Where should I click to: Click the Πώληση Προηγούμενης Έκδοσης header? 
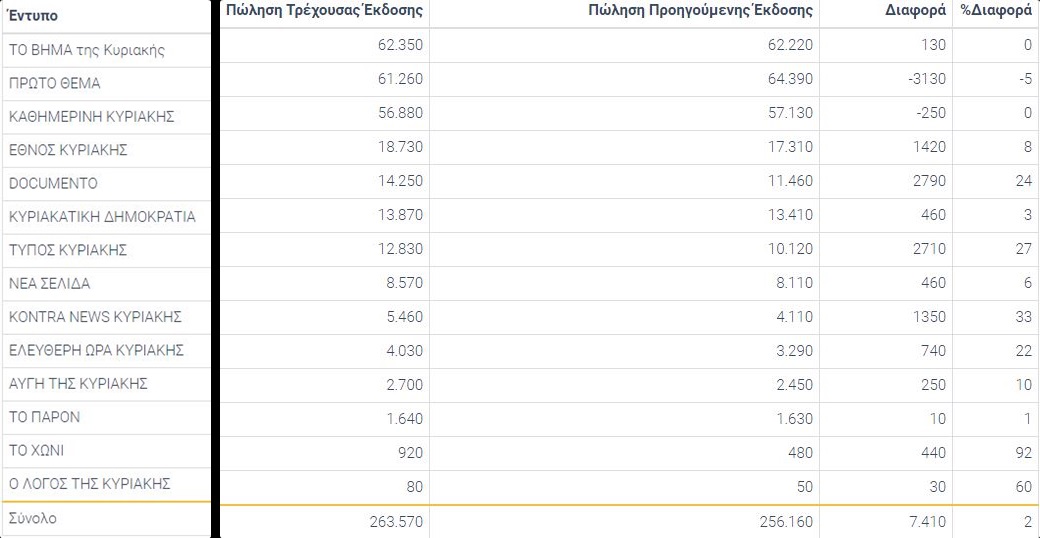tap(700, 11)
